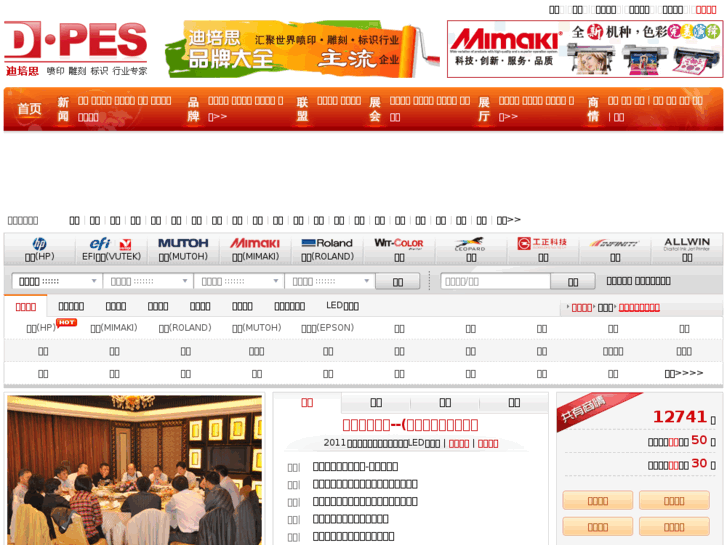This screenshot has height=545, width=727.
Task: Select the red active news tab
Action: click(x=307, y=402)
